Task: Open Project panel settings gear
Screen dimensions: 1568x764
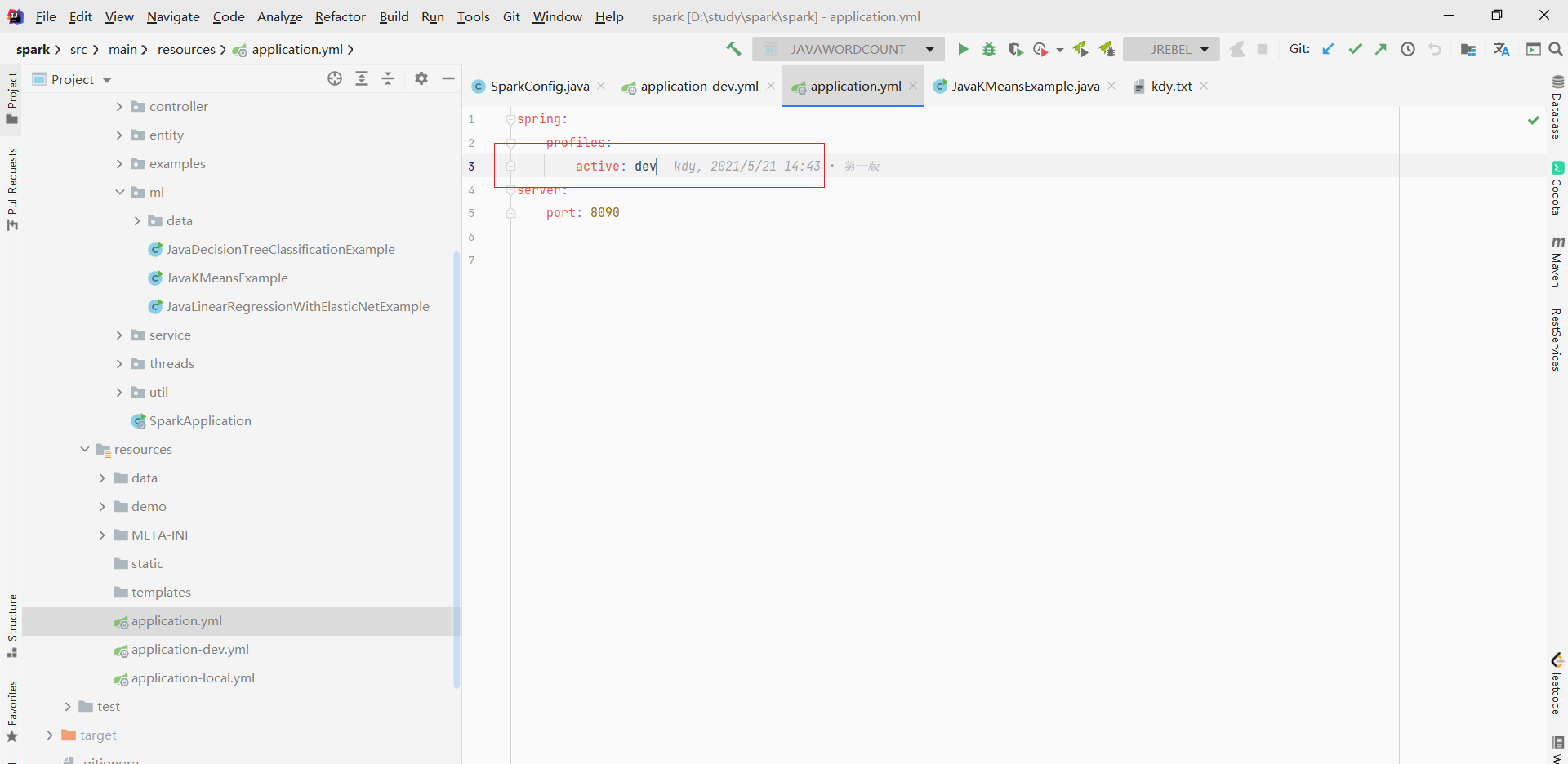Action: 421,78
